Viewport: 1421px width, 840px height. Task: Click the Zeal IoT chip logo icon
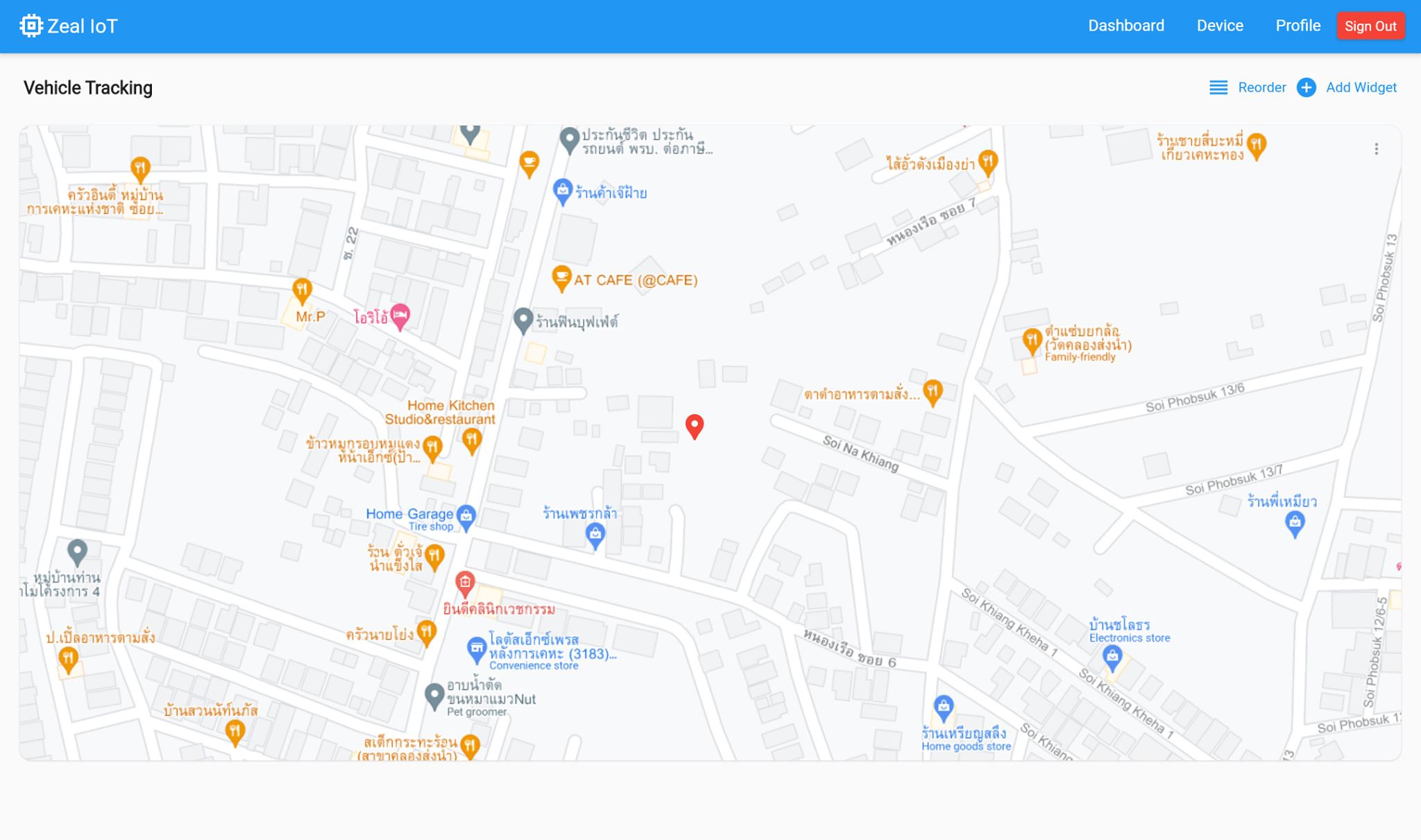(31, 26)
